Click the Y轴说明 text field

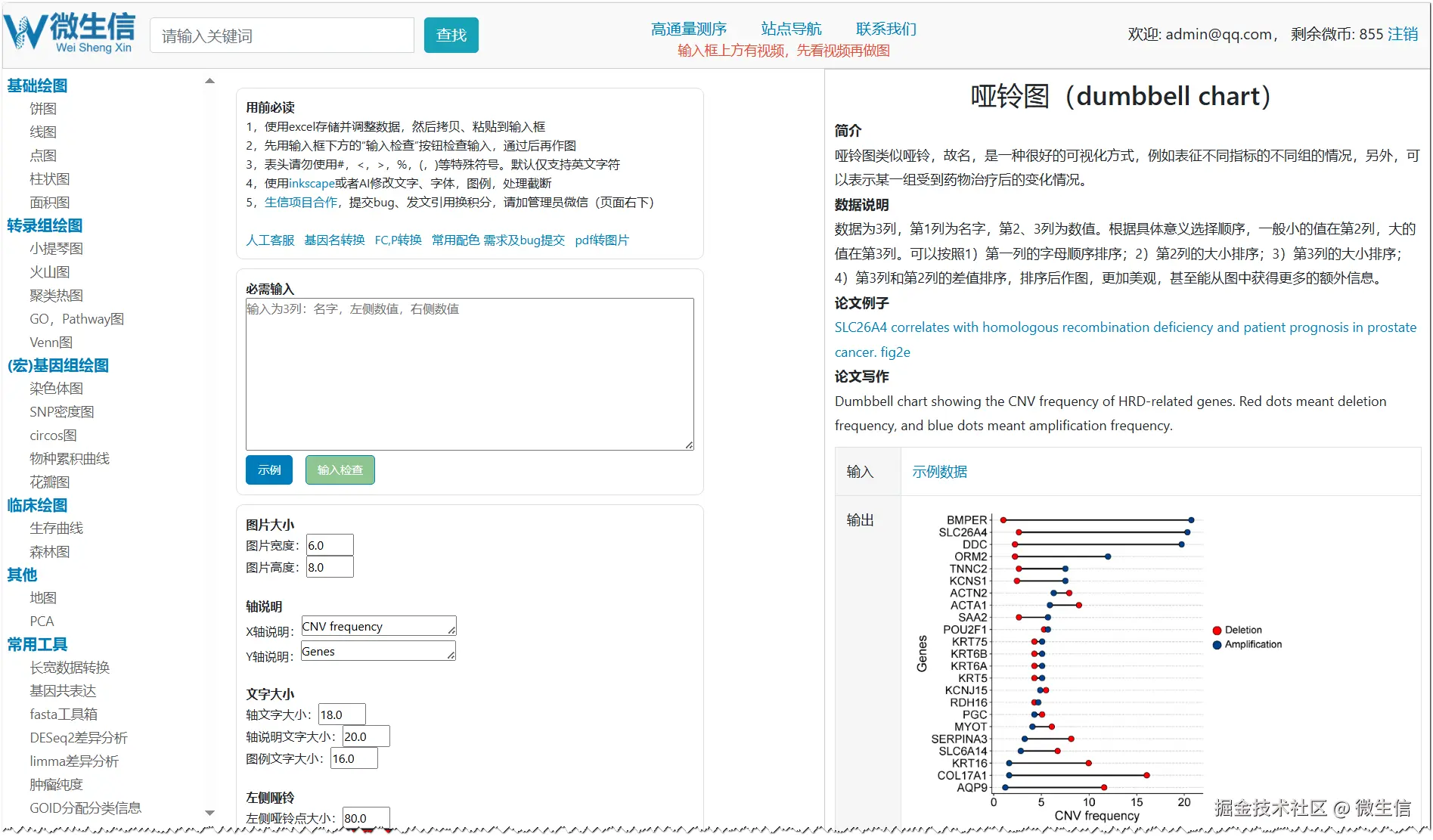click(x=379, y=652)
